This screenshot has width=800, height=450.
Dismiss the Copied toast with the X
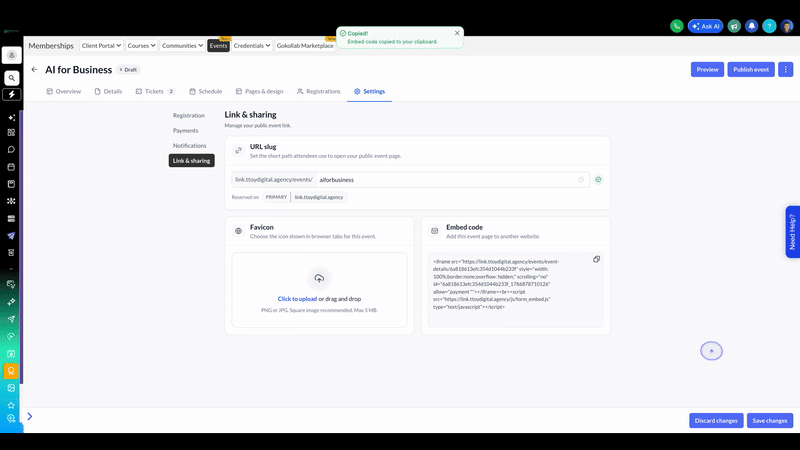[x=457, y=33]
